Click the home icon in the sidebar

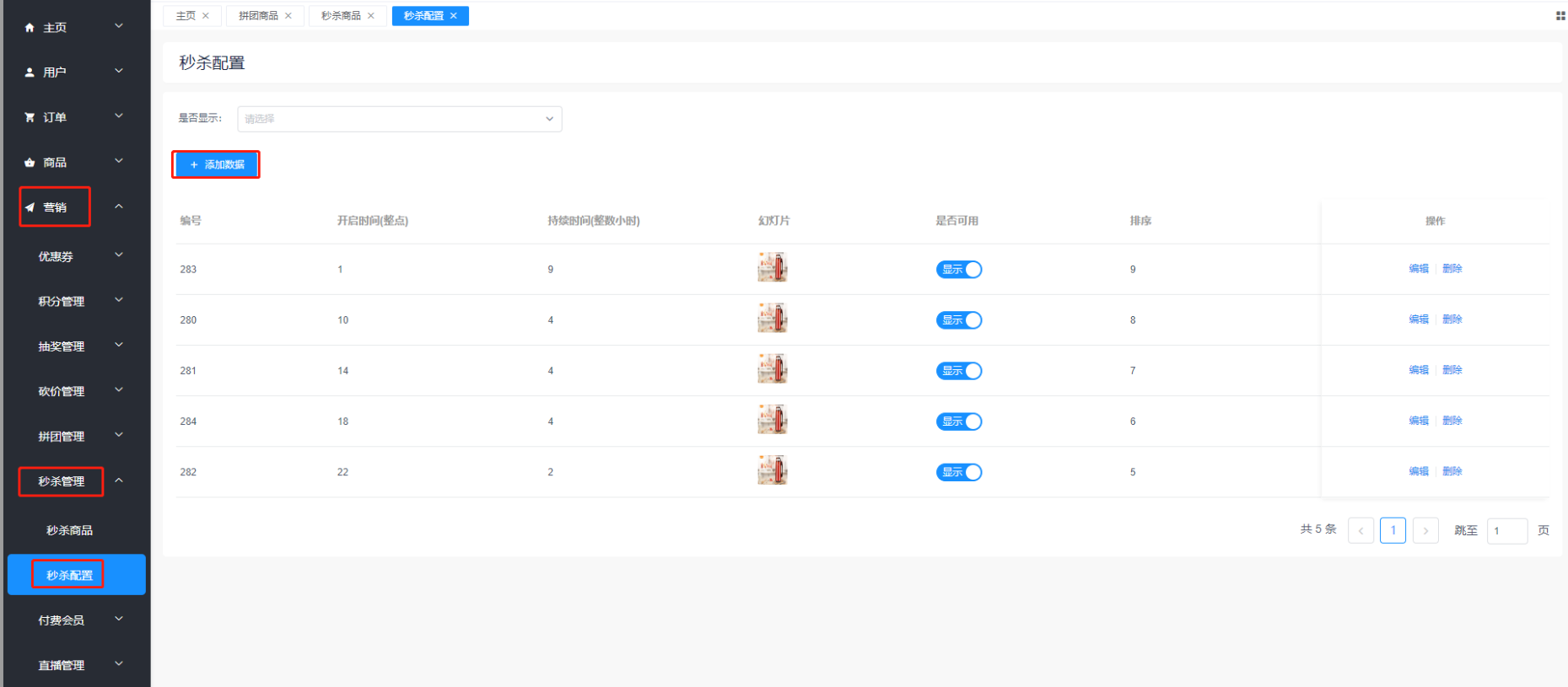(x=30, y=28)
